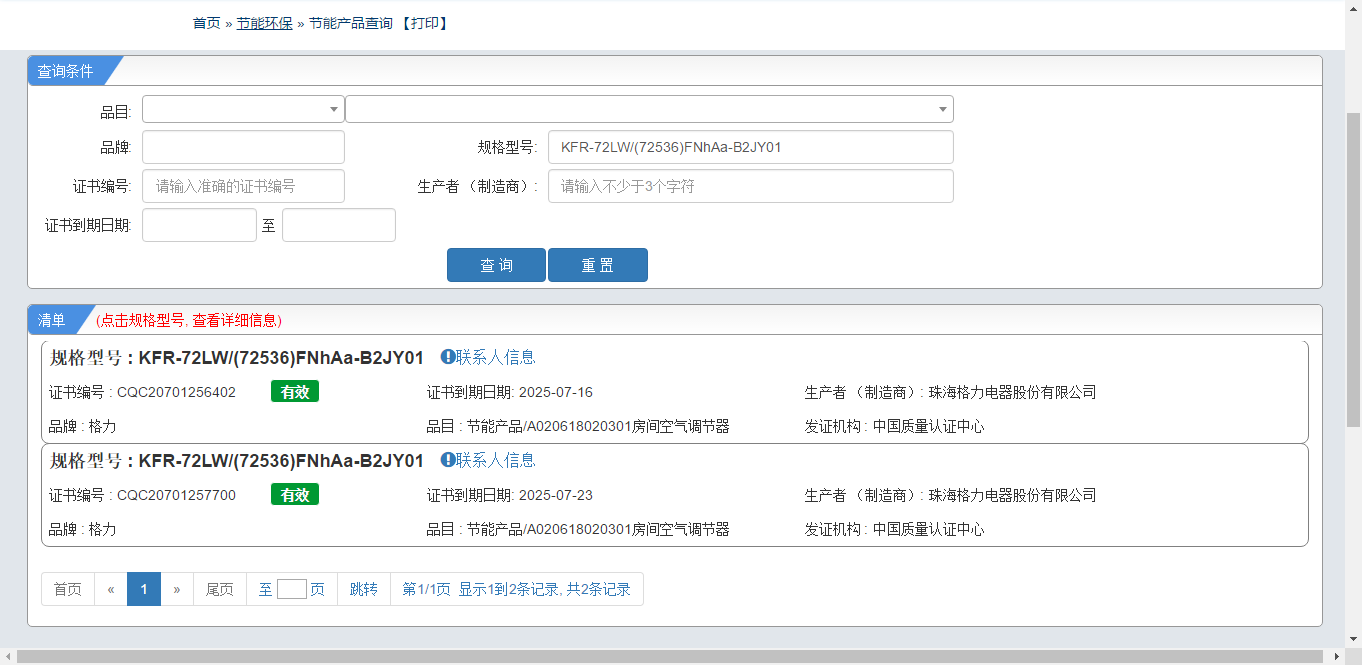Select the 清单 panel tab
Viewport: 1362px width, 665px height.
(52, 320)
